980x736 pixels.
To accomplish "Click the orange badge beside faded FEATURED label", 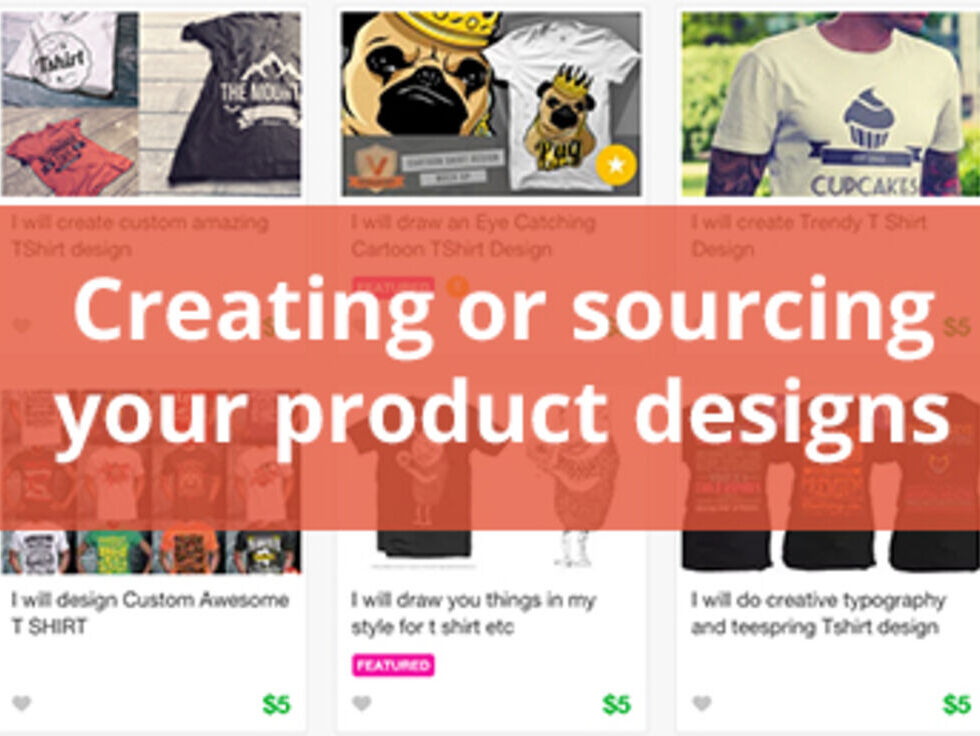I will pos(458,286).
